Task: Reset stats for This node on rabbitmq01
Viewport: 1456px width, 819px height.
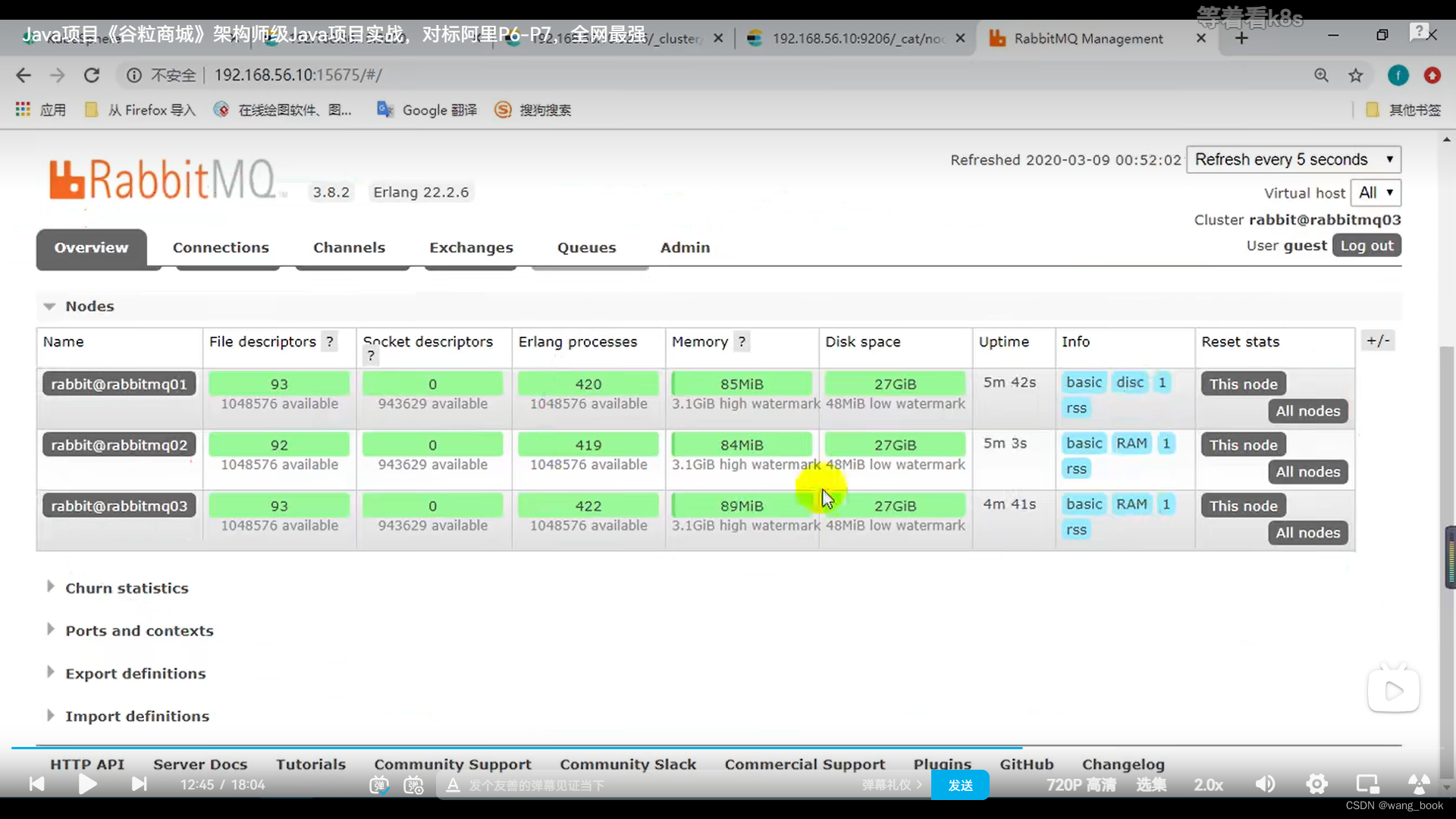Action: pyautogui.click(x=1243, y=384)
